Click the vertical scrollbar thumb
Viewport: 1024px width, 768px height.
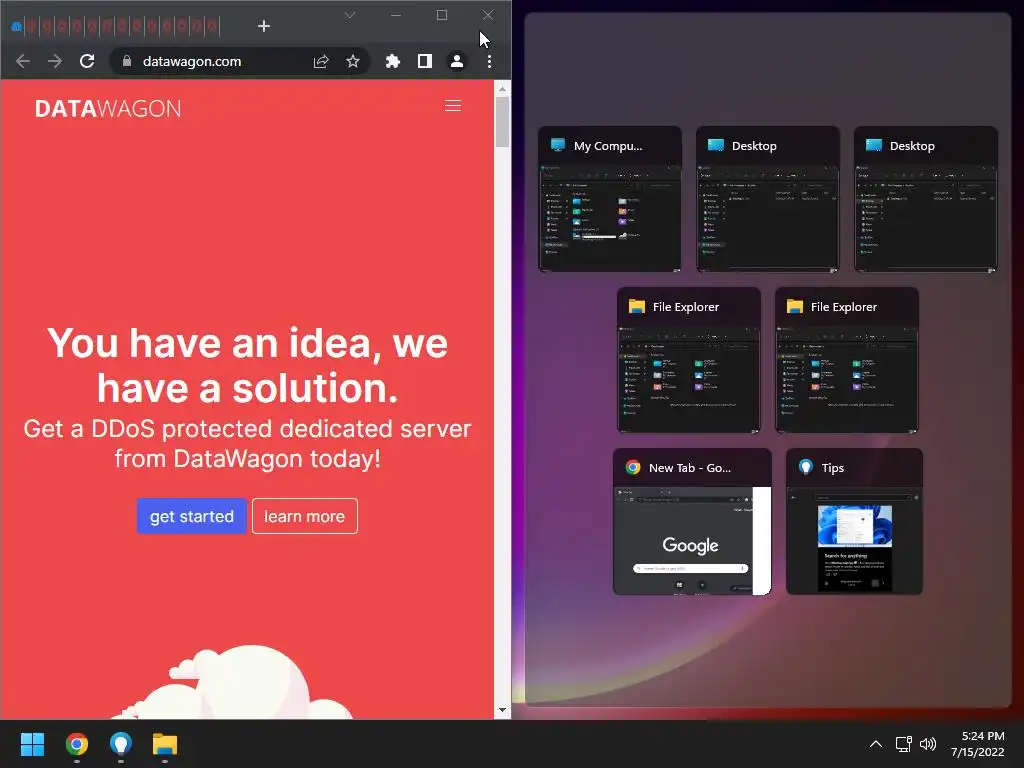tap(502, 121)
